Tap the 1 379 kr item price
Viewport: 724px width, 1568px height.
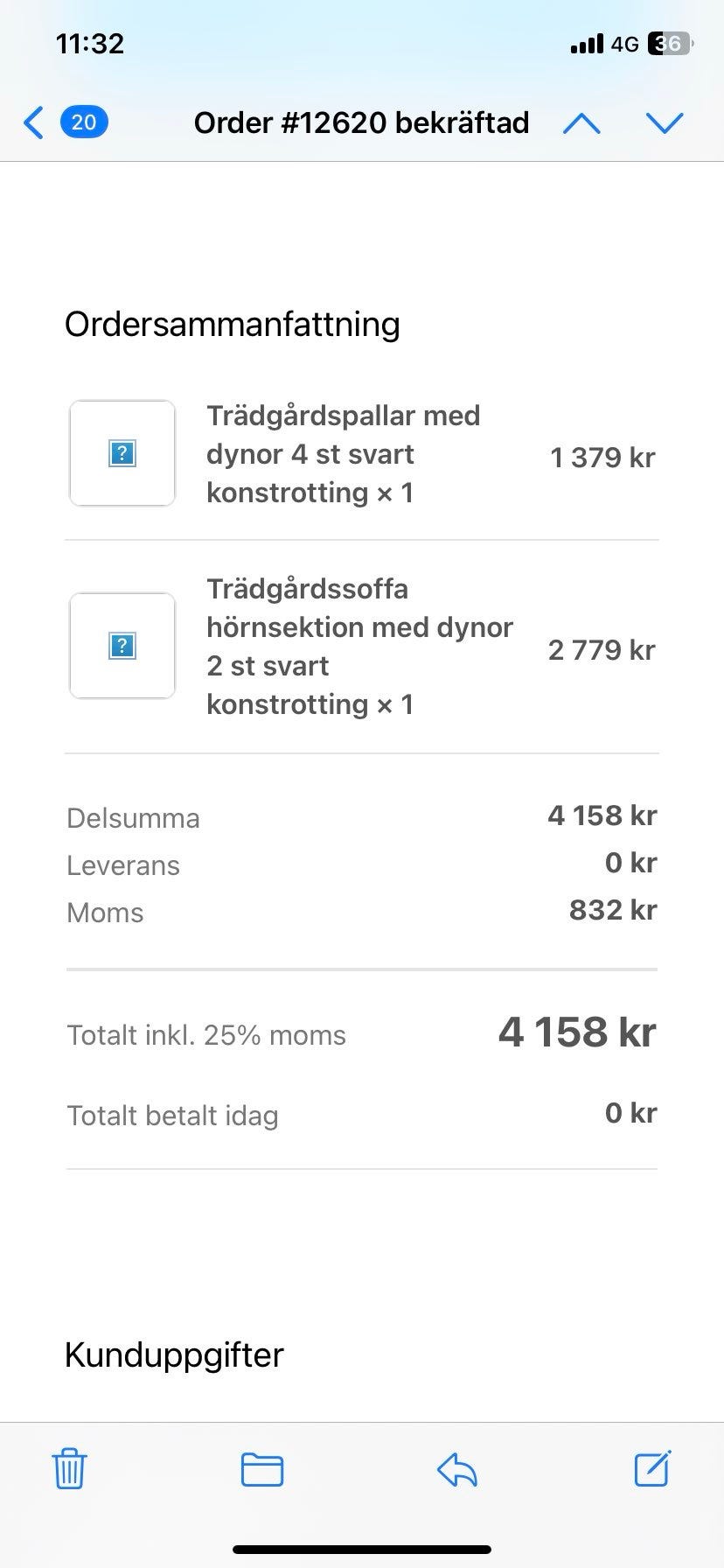pos(602,457)
